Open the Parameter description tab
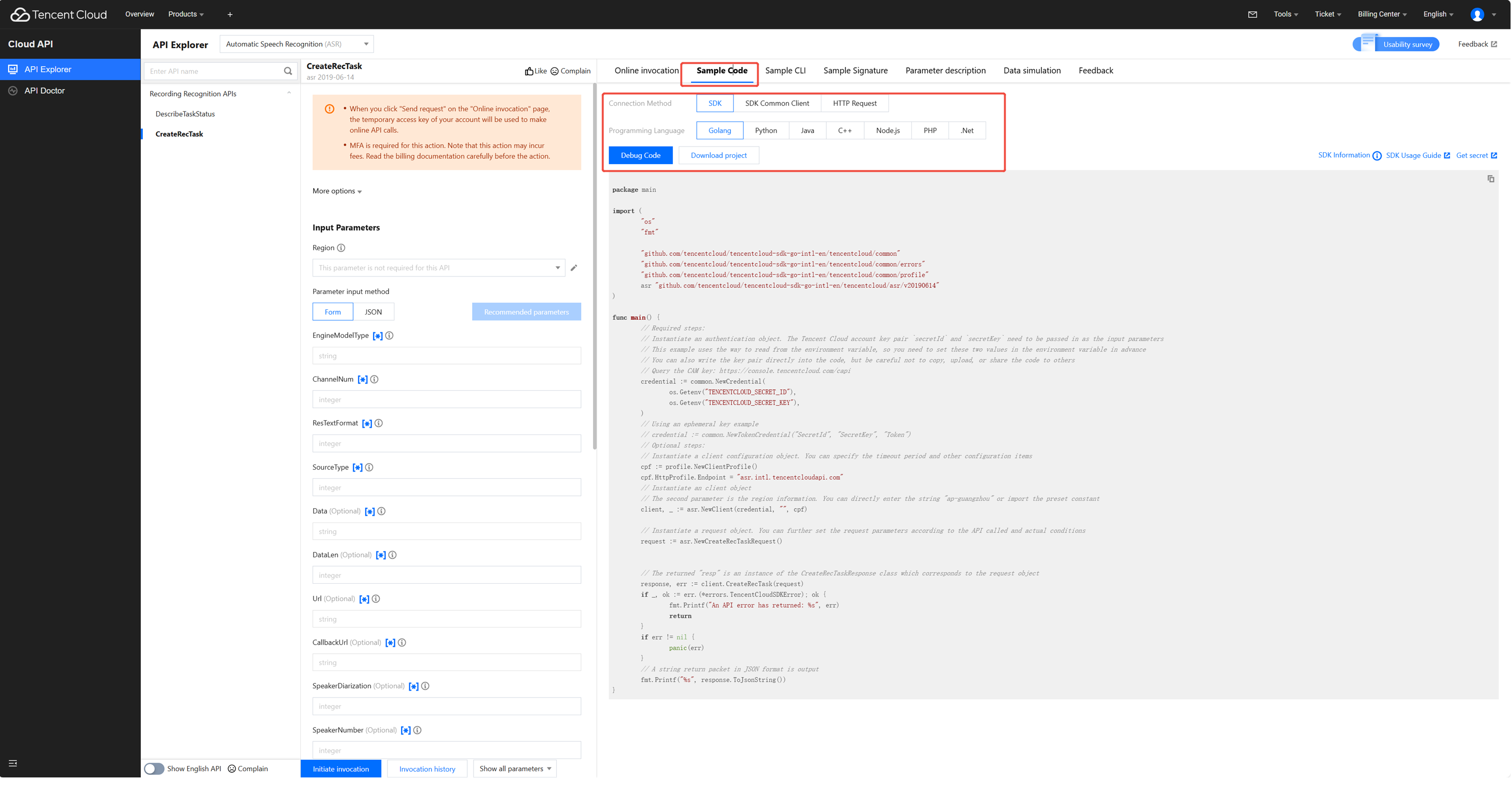This screenshot has height=786, width=1512. pos(945,70)
